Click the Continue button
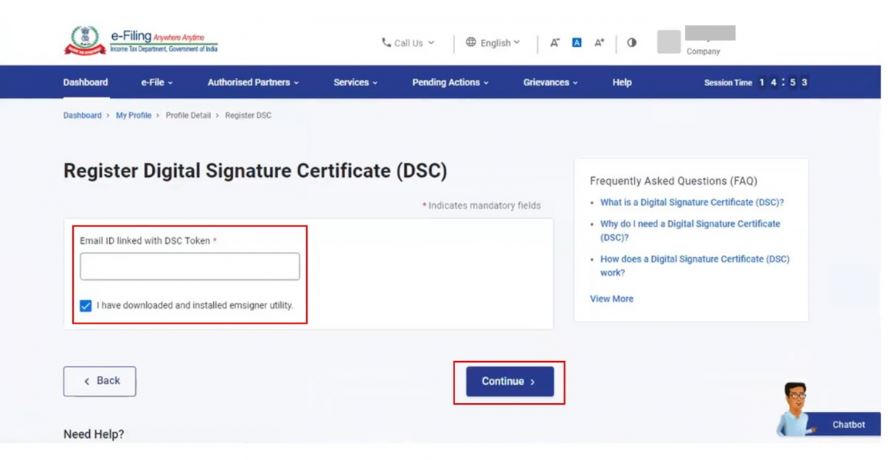This screenshot has width=888, height=460. 509,381
